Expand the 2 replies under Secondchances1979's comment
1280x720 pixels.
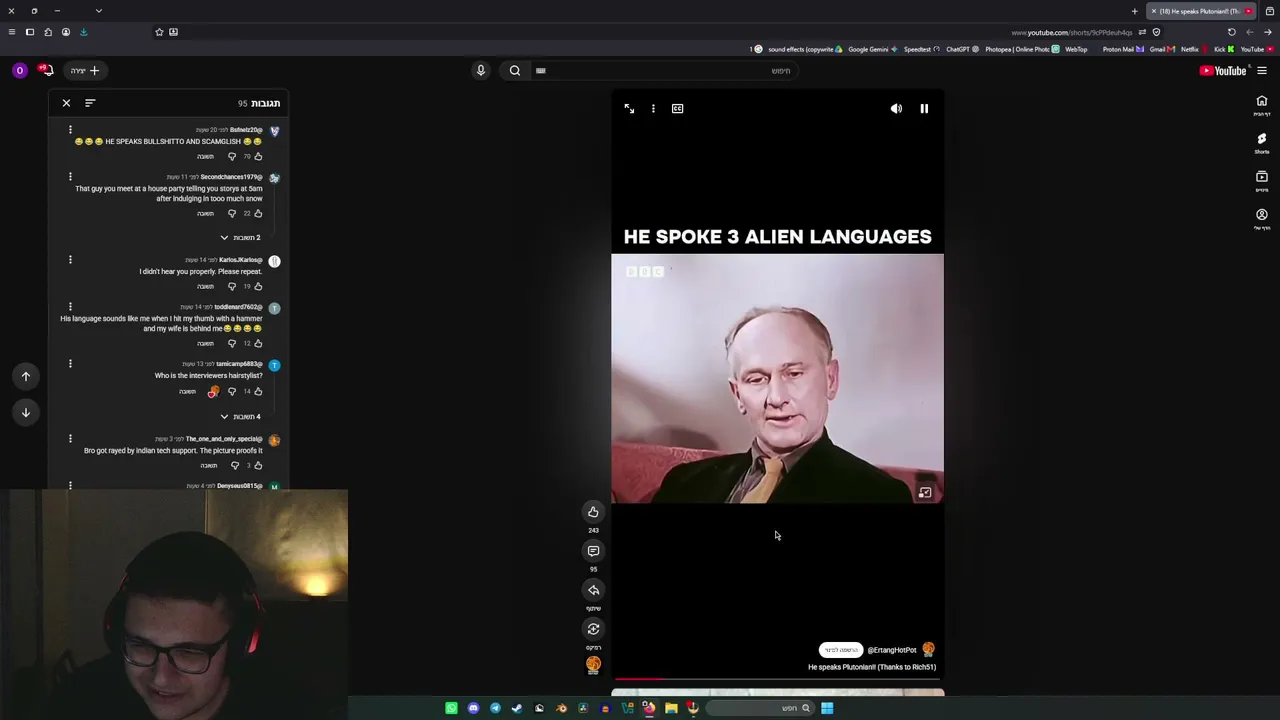pos(241,238)
